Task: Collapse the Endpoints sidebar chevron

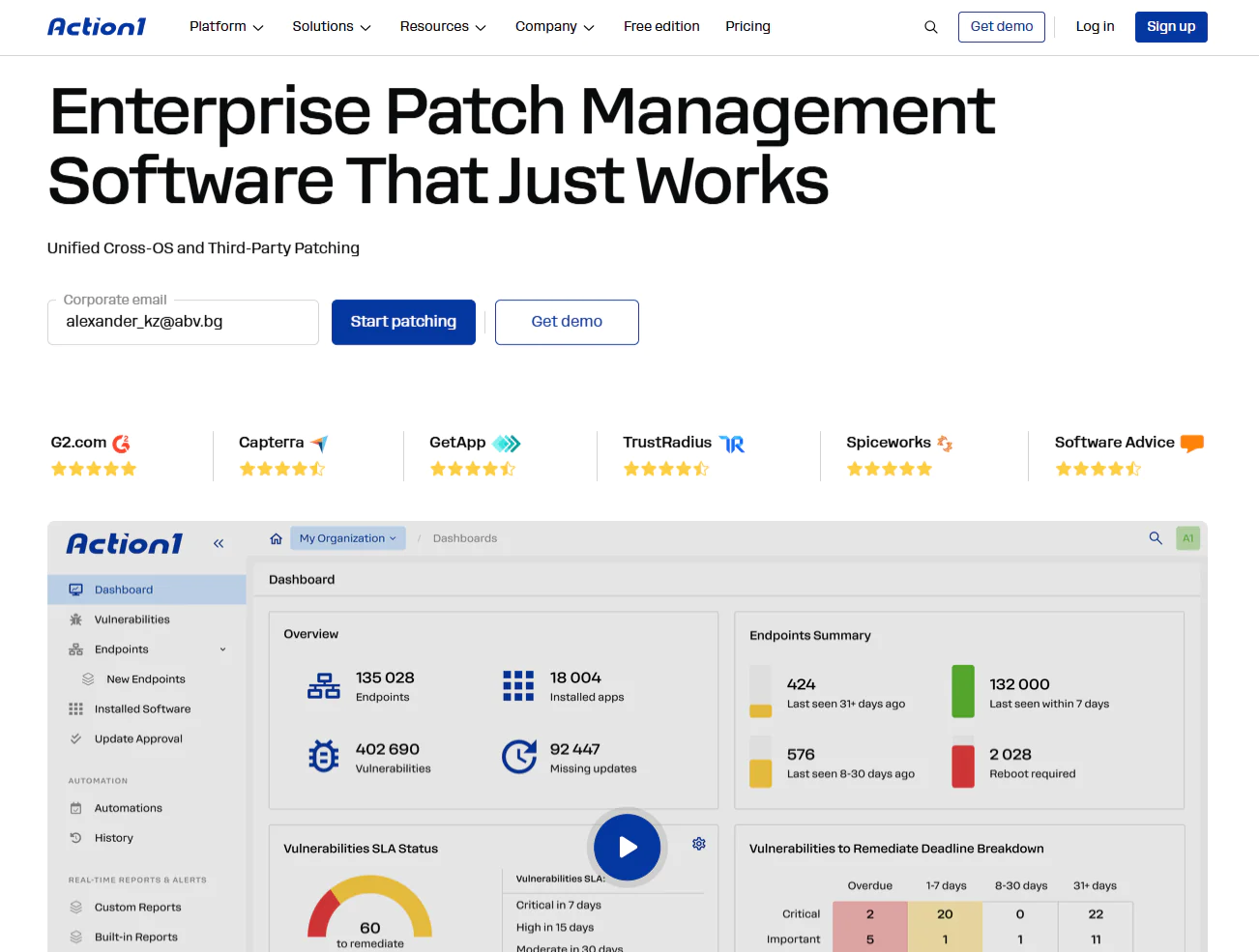Action: (222, 649)
